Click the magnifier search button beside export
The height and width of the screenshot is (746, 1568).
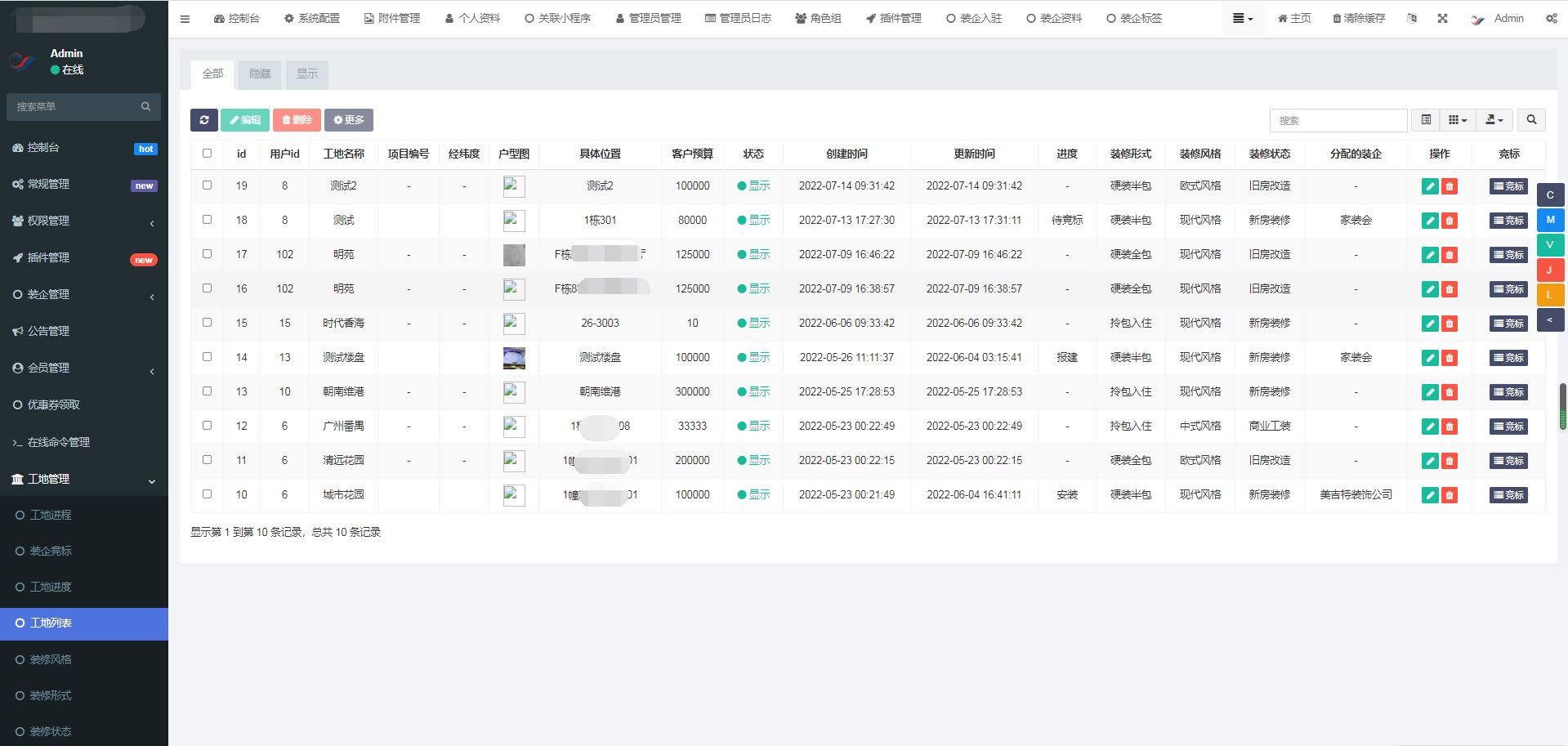1531,120
